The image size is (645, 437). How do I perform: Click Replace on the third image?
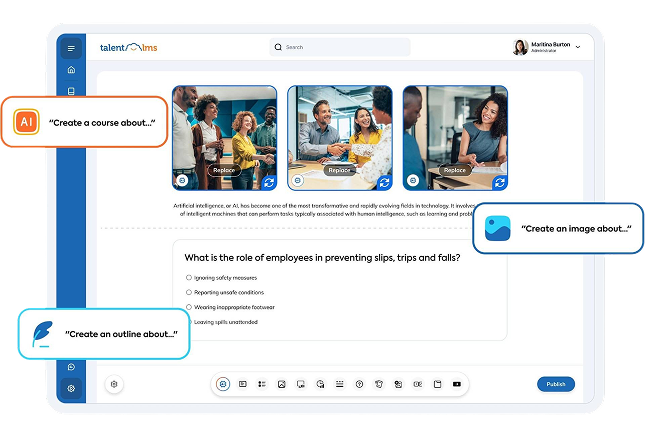[x=454, y=170]
